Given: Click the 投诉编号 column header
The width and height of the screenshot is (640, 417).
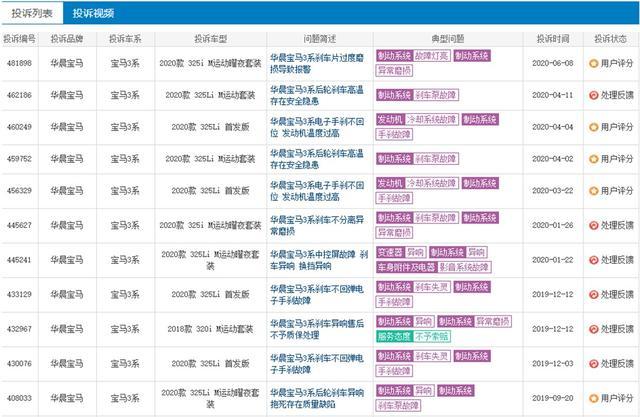Looking at the screenshot, I should pyautogui.click(x=19, y=39).
